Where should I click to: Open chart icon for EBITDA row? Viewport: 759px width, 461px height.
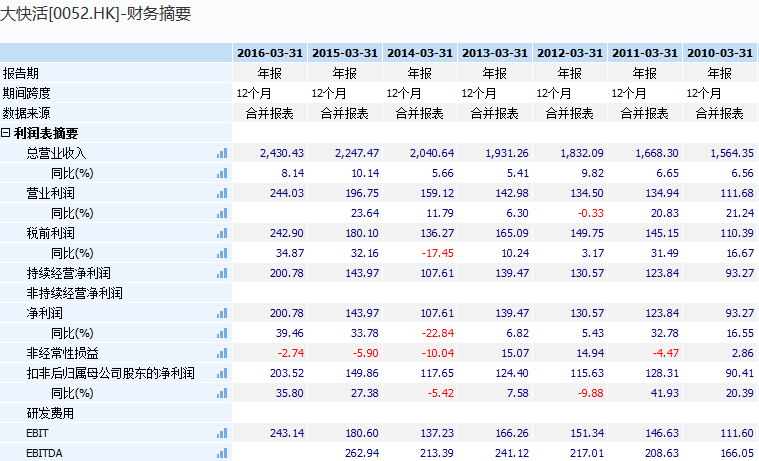pos(222,454)
